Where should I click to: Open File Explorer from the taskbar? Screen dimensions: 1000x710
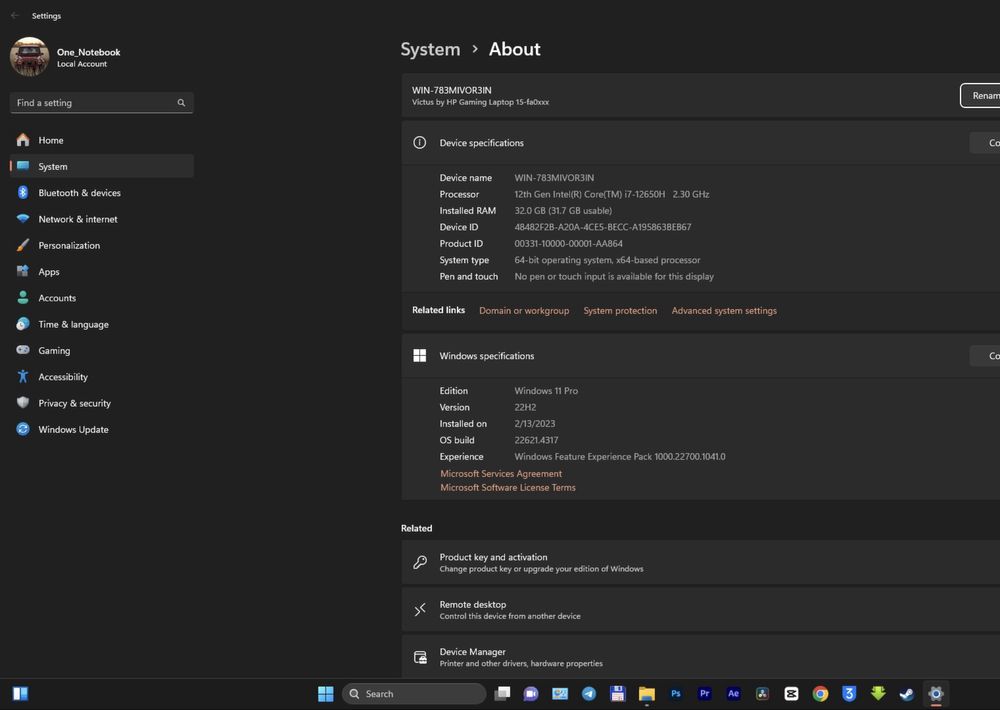click(647, 694)
